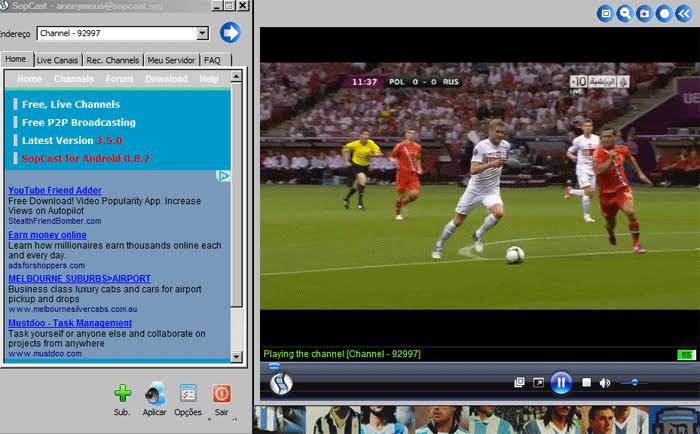Screen dimensions: 700x434
Task: Open the Earn money online ad link
Action: pyautogui.click(x=47, y=235)
